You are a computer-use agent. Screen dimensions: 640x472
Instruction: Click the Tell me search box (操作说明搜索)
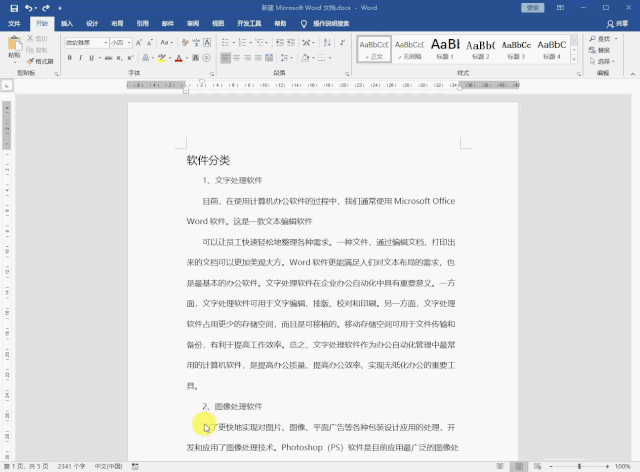pyautogui.click(x=331, y=24)
